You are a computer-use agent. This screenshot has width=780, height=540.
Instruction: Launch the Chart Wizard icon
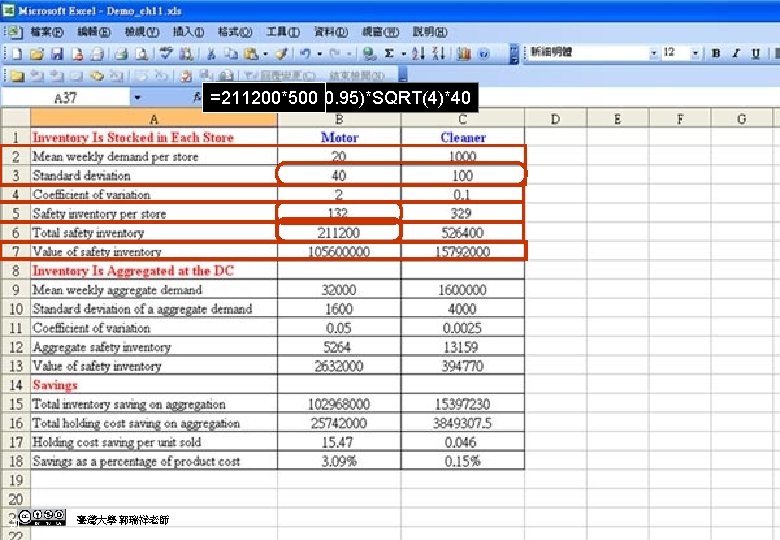464,54
